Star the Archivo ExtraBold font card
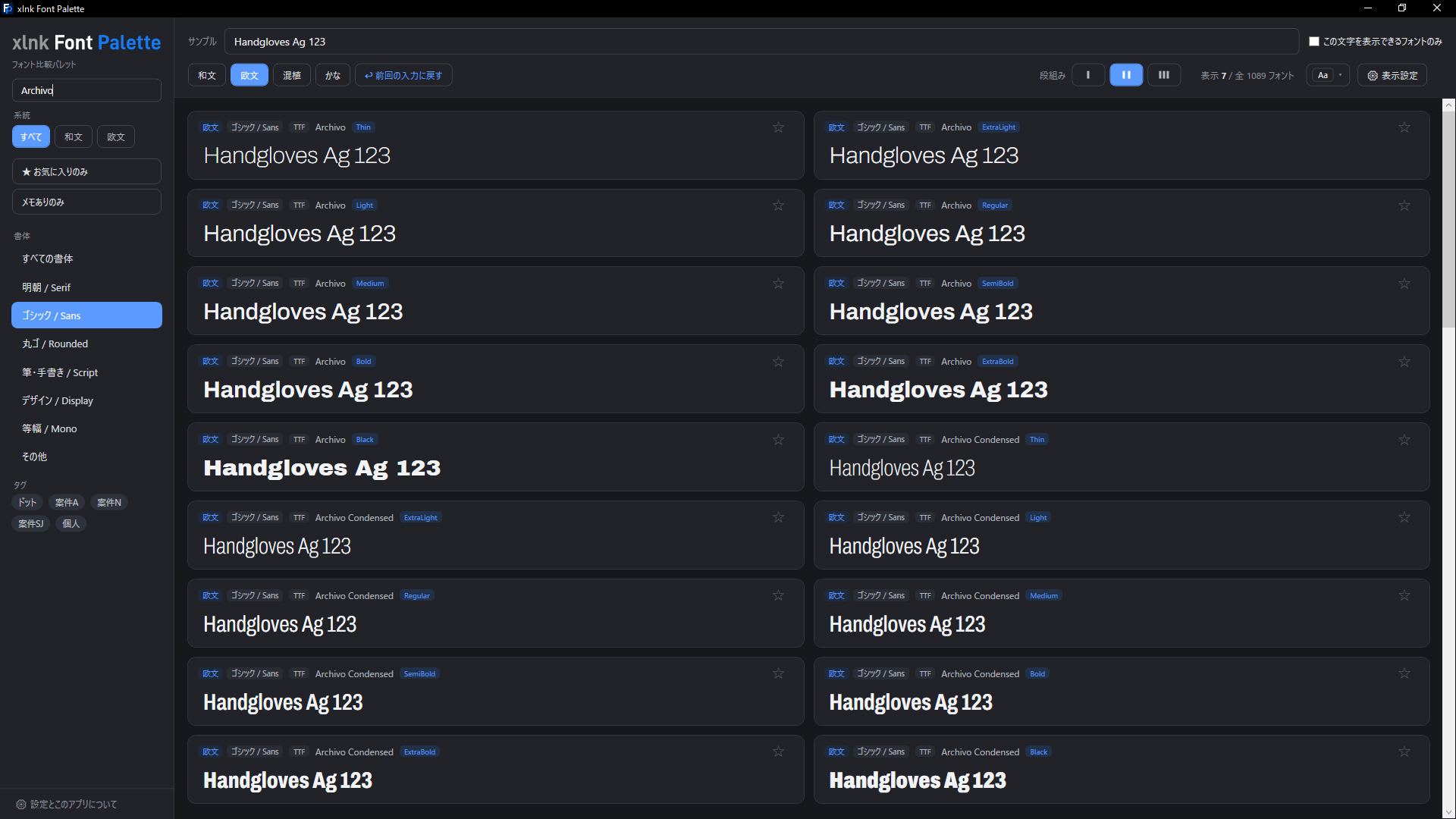 click(1404, 362)
